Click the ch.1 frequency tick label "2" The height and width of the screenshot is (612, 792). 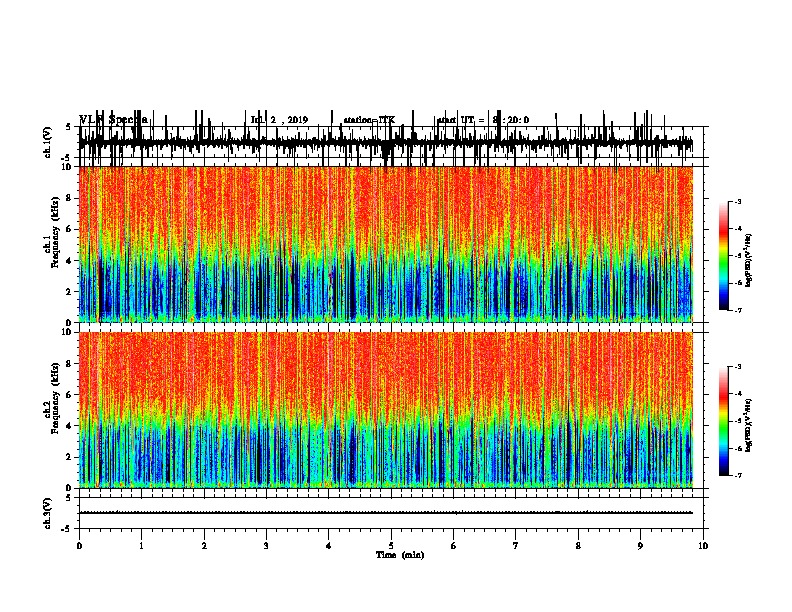[70, 291]
